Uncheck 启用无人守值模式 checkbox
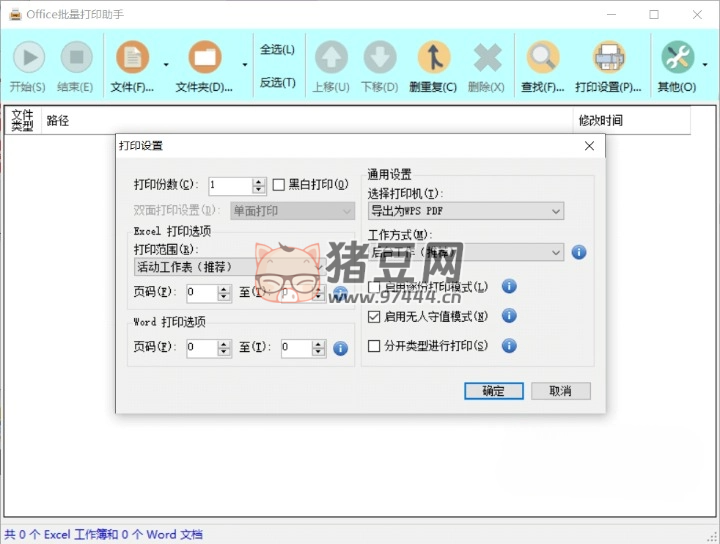 [375, 317]
